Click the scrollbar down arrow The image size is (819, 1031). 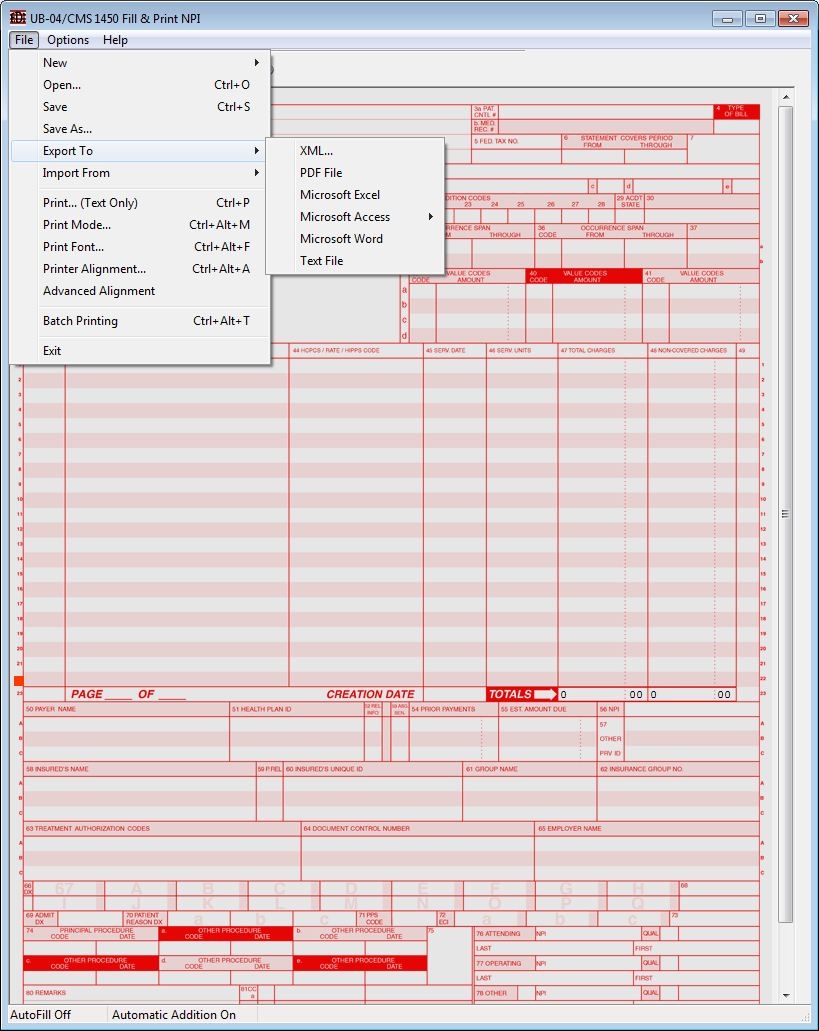786,995
